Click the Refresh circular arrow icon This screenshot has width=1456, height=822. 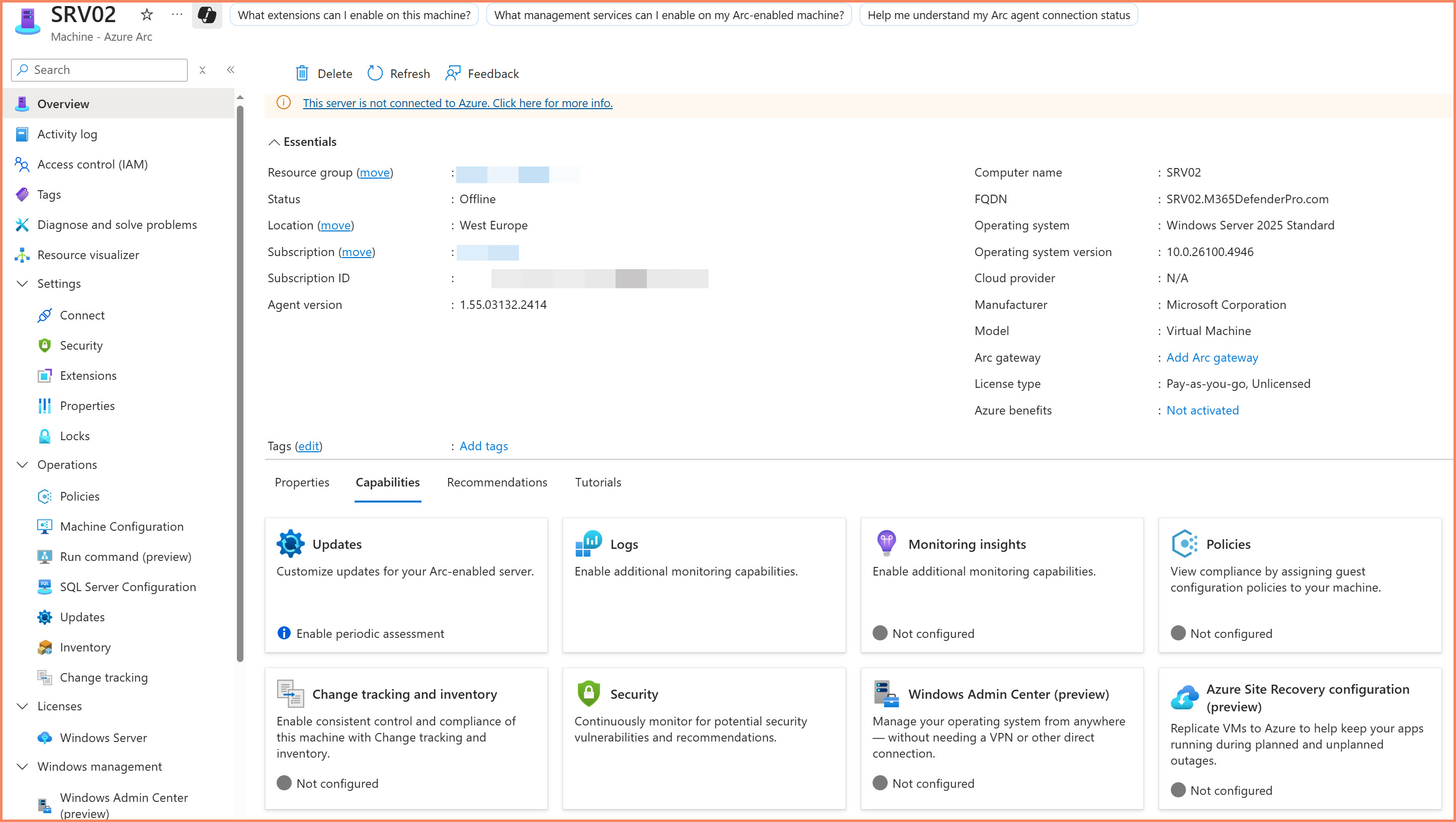[x=375, y=73]
